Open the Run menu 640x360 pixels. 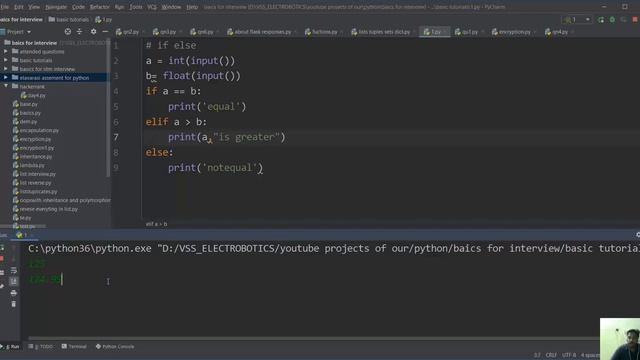119,7
